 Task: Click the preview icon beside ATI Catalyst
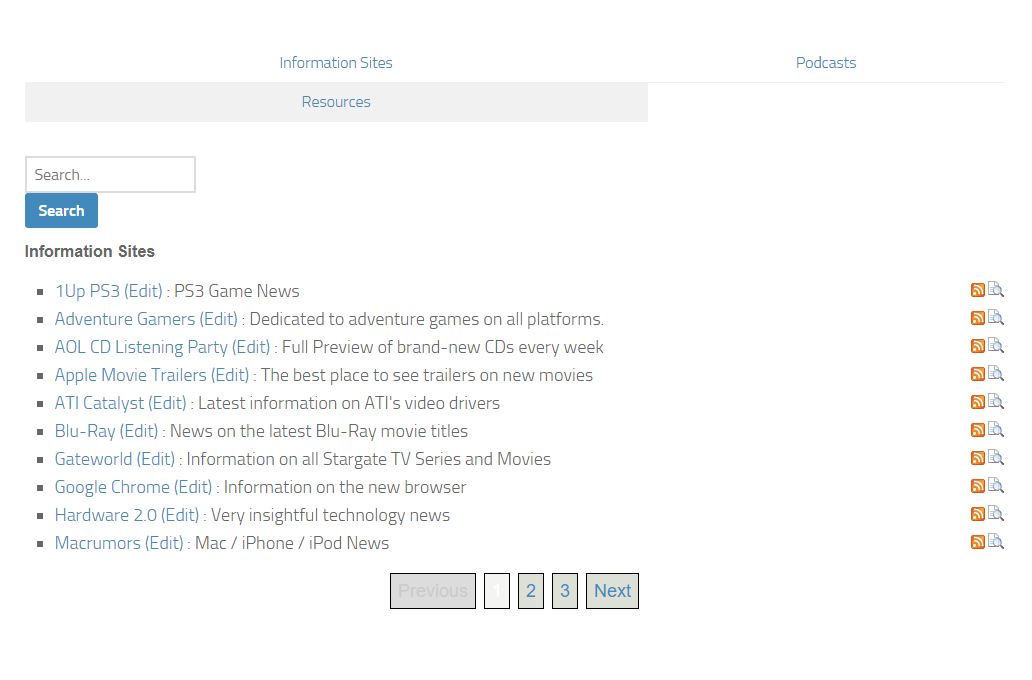pos(996,402)
